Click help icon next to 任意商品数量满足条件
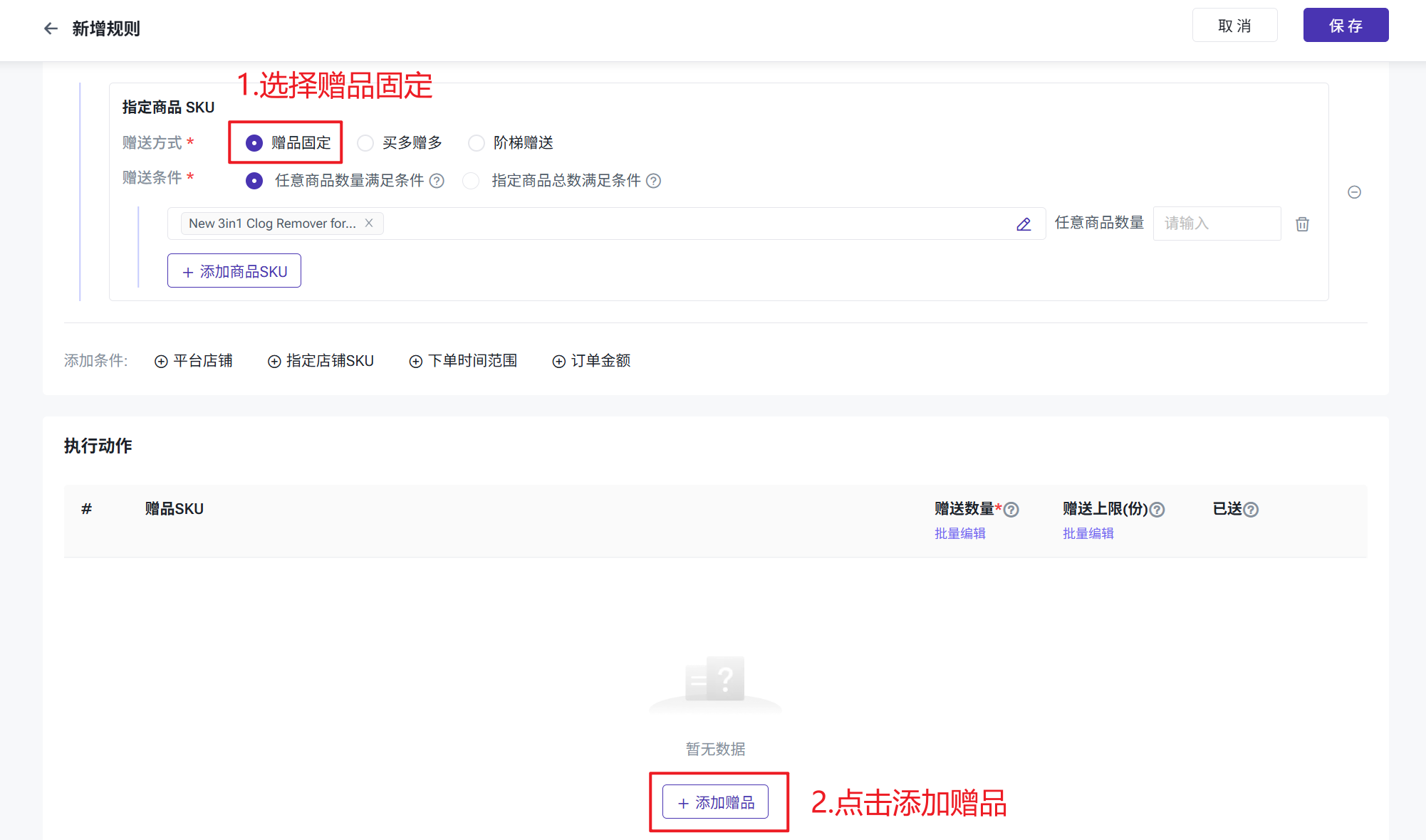This screenshot has height=840, width=1426. [x=437, y=181]
